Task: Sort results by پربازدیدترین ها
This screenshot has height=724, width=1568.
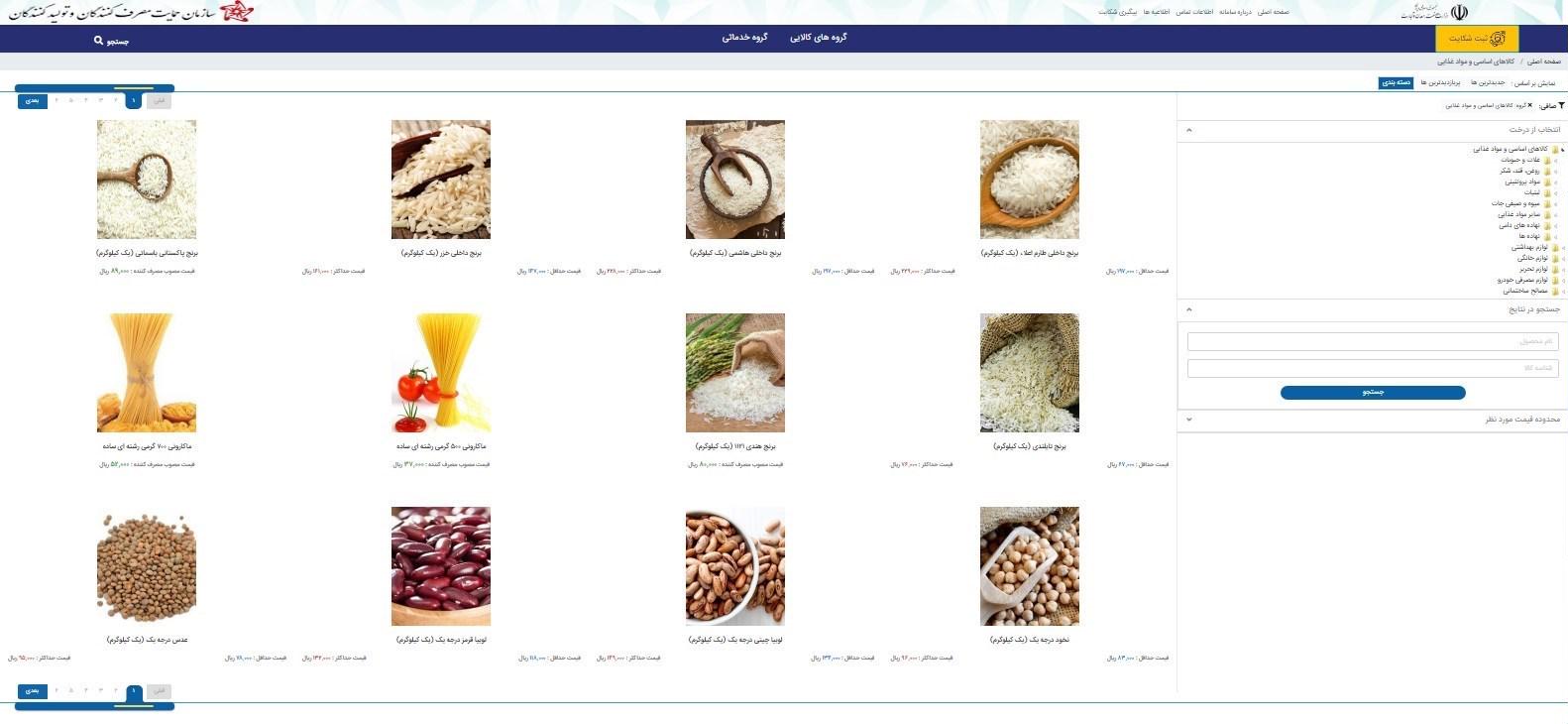Action: pyautogui.click(x=1440, y=82)
